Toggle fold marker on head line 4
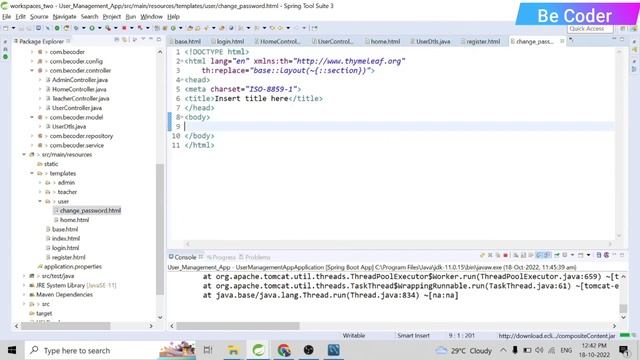Image resolution: width=640 pixels, height=360 pixels. [182, 80]
